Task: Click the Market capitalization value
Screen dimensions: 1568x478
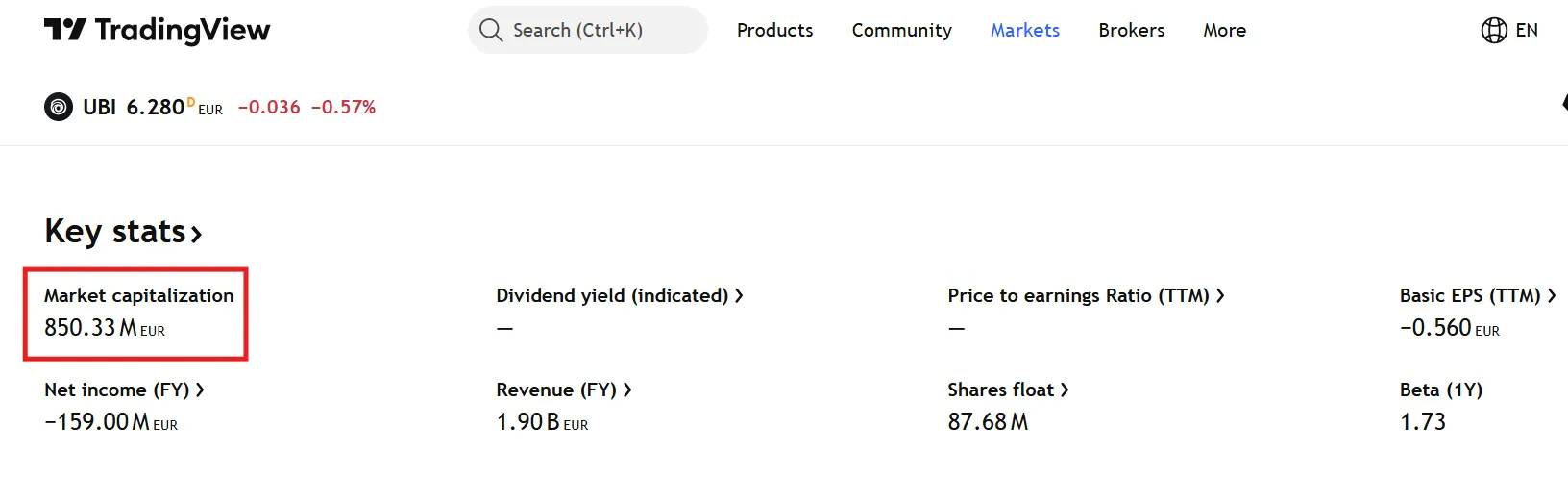Action: [x=104, y=328]
